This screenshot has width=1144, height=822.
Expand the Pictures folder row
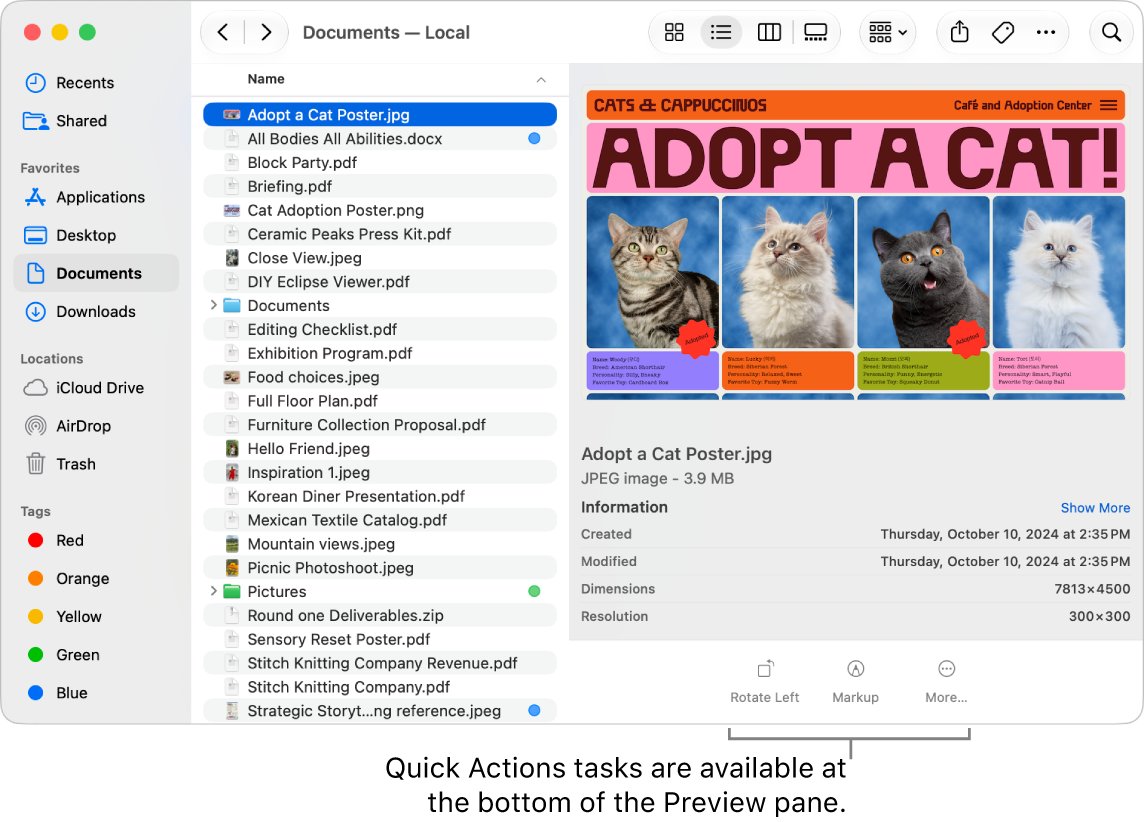[213, 591]
